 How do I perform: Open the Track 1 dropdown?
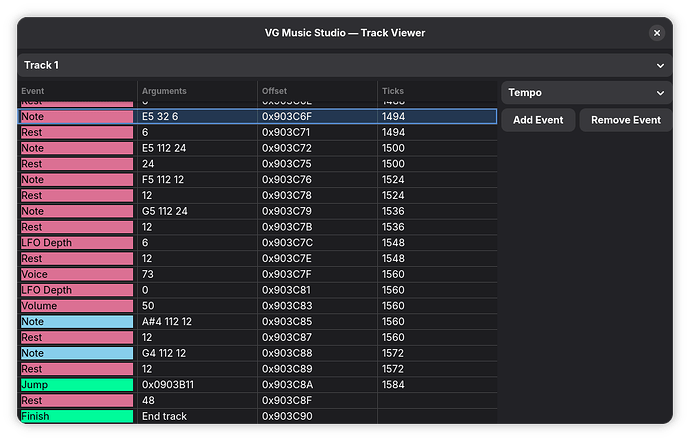point(344,65)
